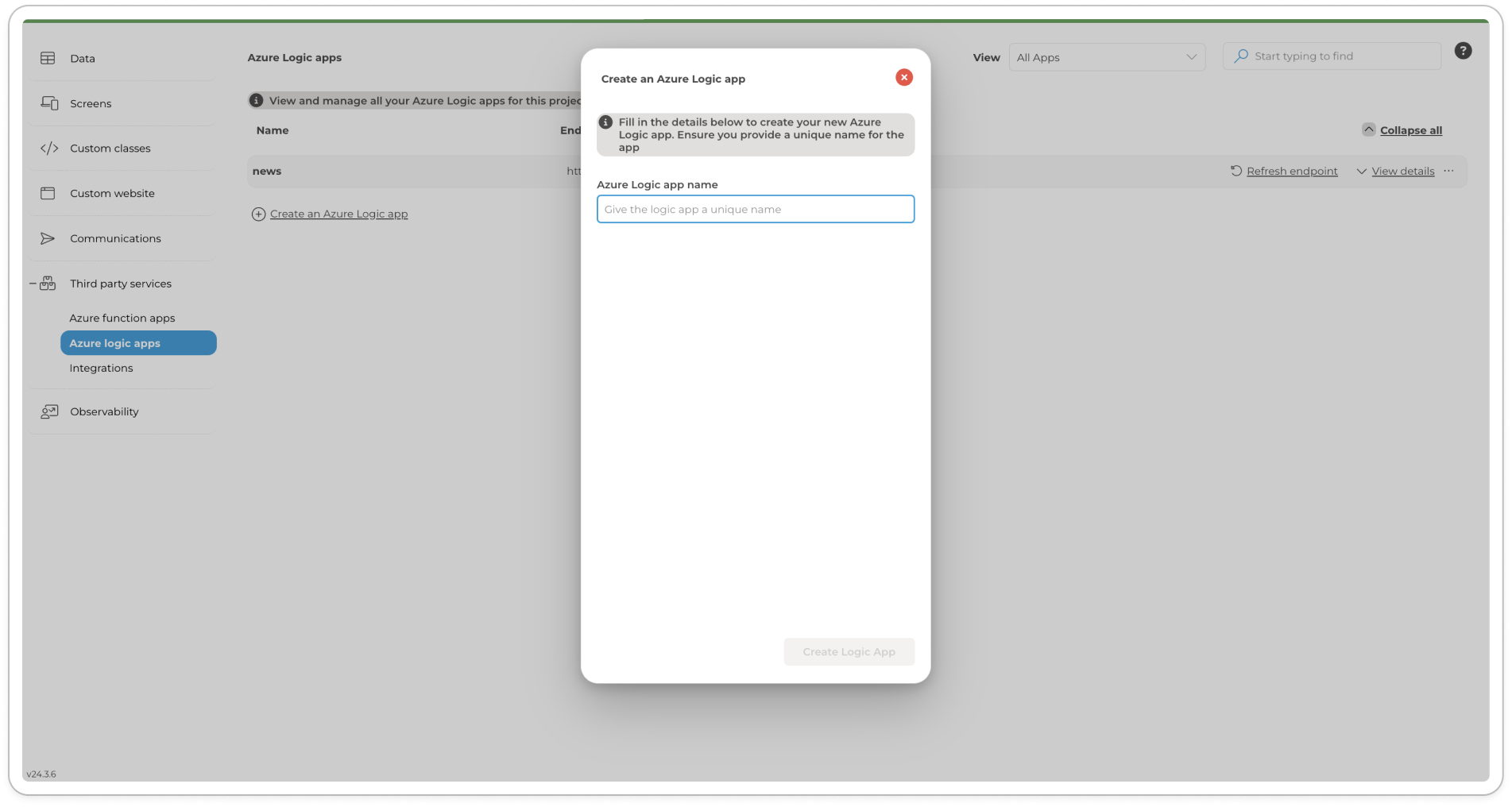Close the Create an Azure Logic app dialog

[x=903, y=77]
